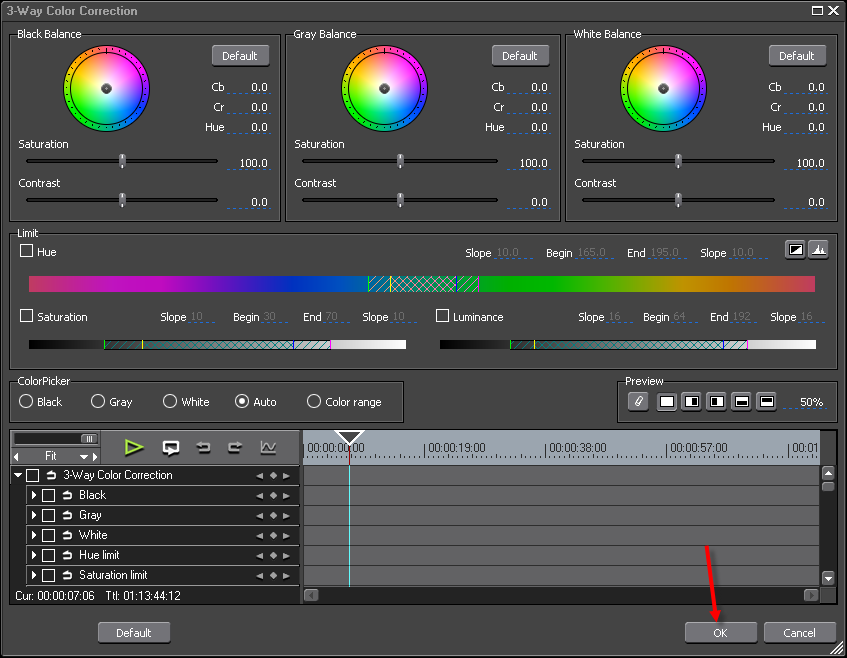Reset White Balance with Default button

[x=797, y=56]
